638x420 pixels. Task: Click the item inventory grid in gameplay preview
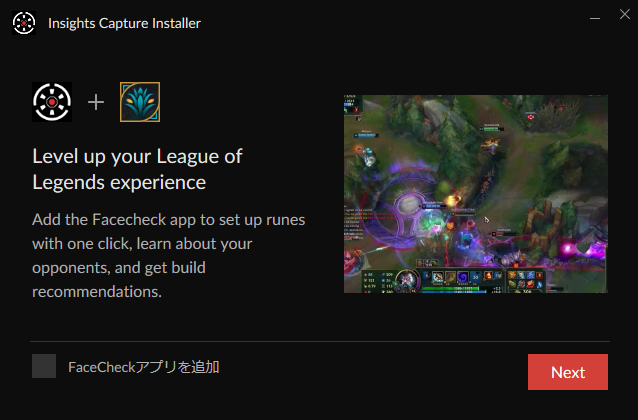pyautogui.click(x=527, y=282)
